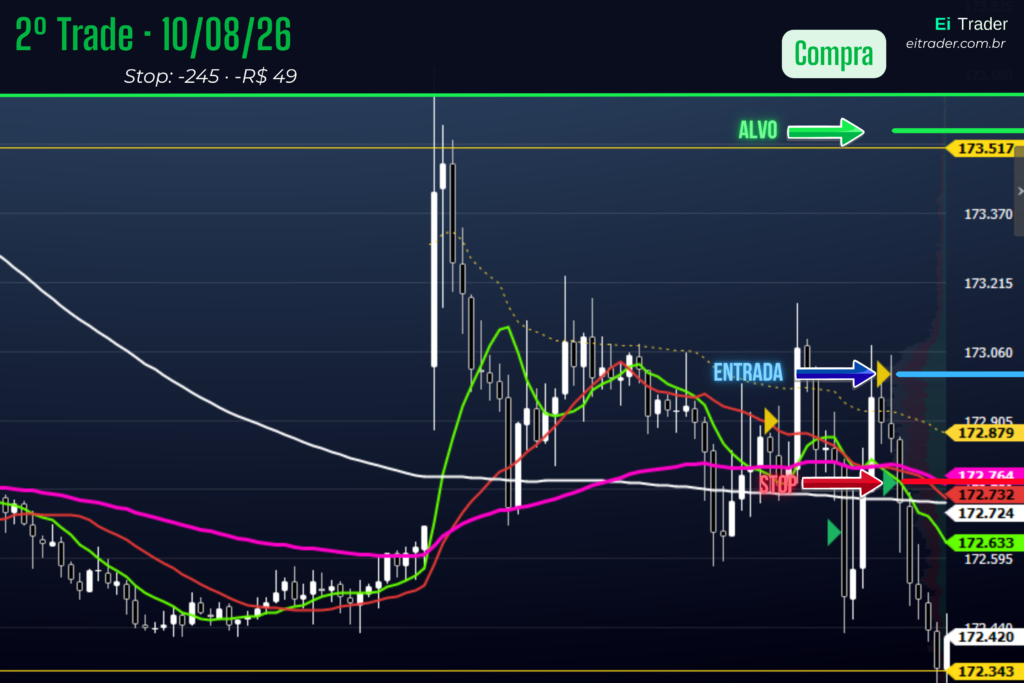The image size is (1024, 683).
Task: Click the red STOP arrow
Action: [842, 484]
